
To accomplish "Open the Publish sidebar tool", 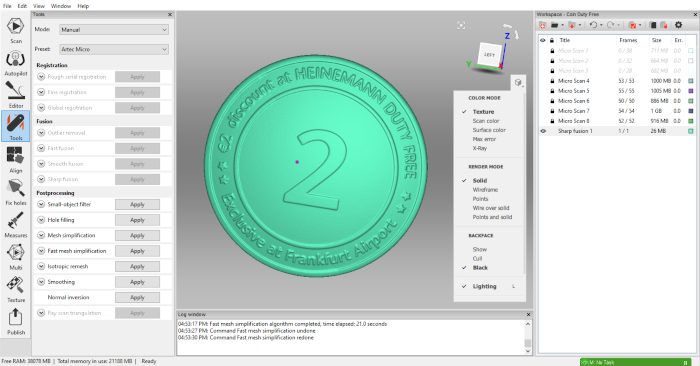I will (16, 322).
